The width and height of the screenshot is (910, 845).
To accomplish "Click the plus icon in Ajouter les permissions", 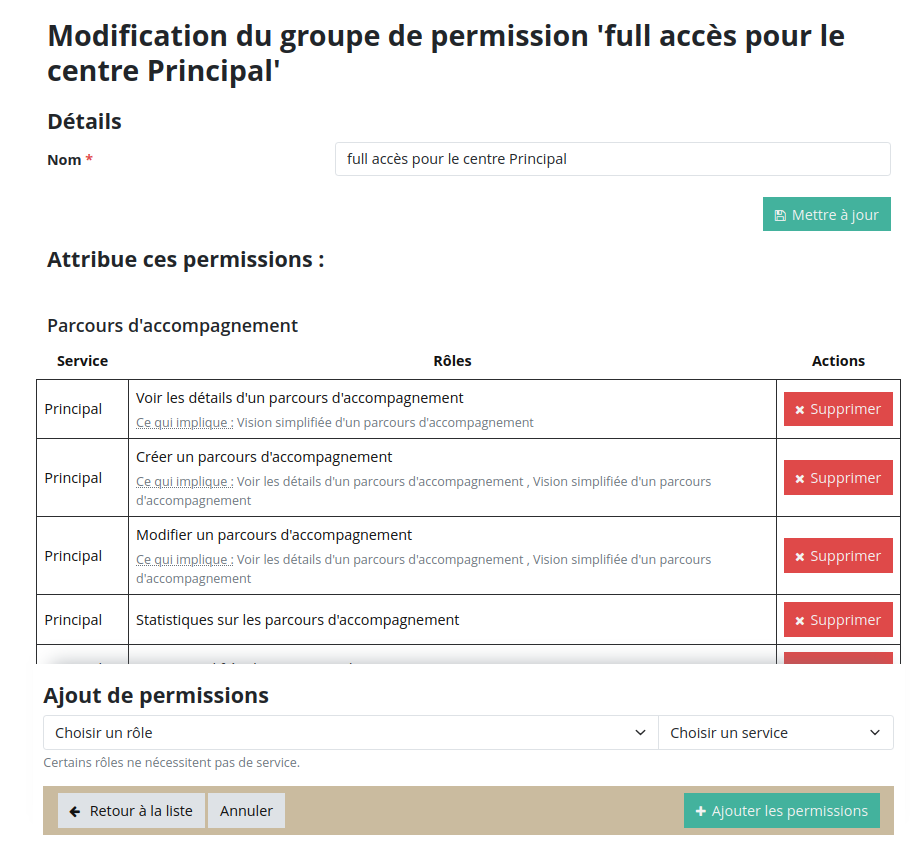I will pos(701,811).
